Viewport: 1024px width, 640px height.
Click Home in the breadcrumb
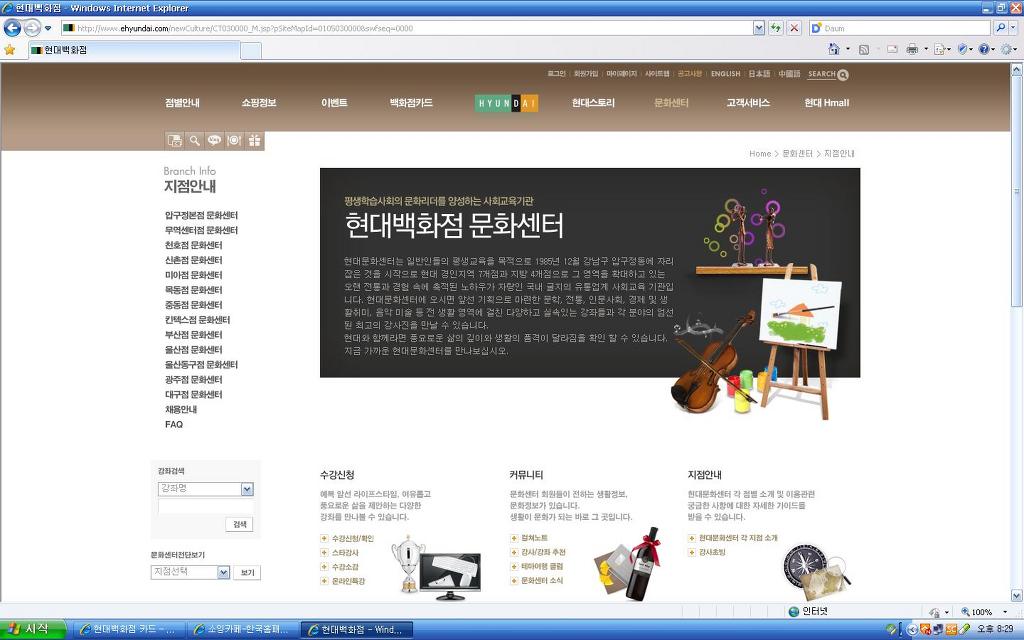point(760,153)
